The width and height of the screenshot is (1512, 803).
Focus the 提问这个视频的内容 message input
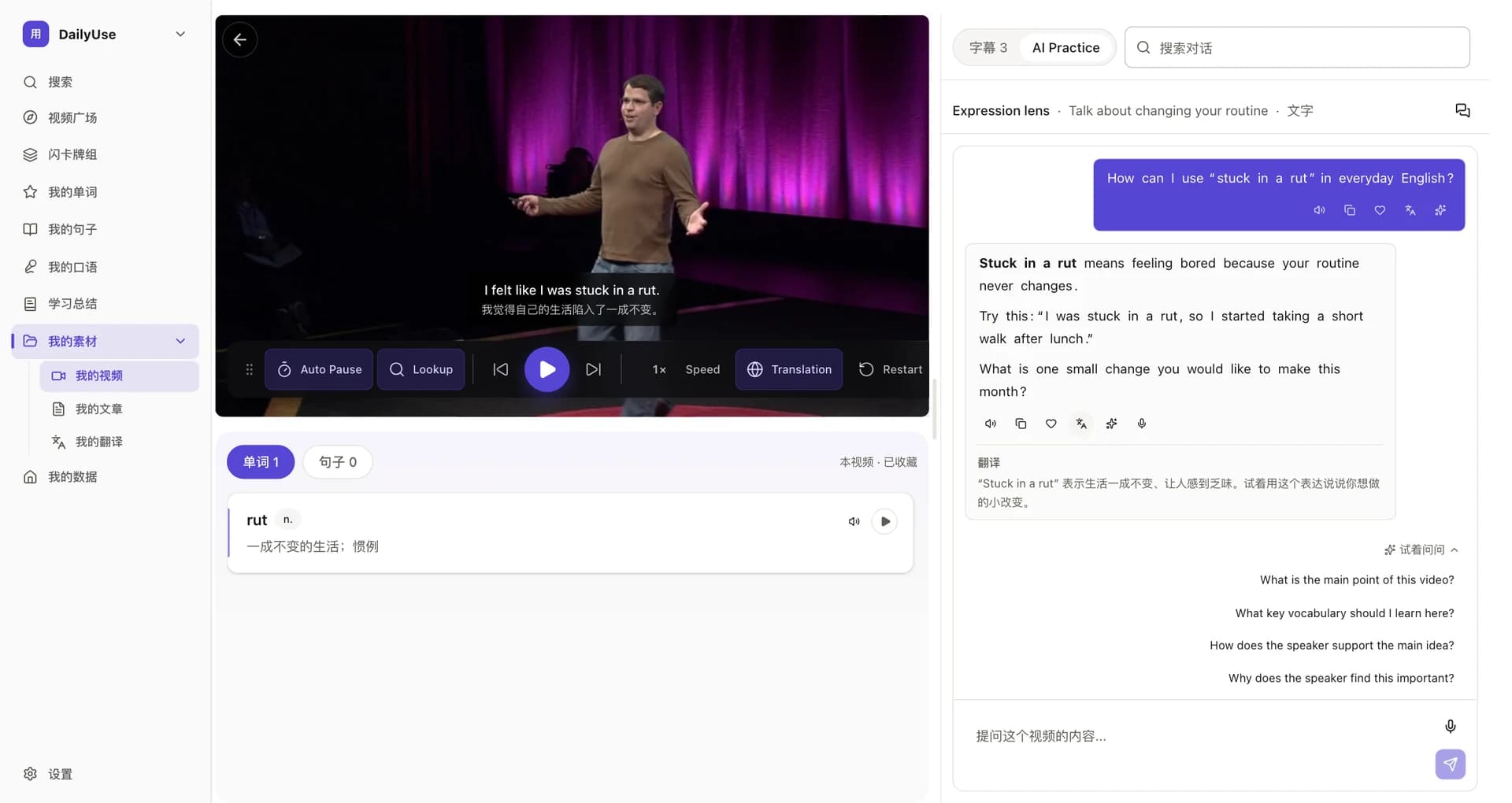click(1197, 736)
